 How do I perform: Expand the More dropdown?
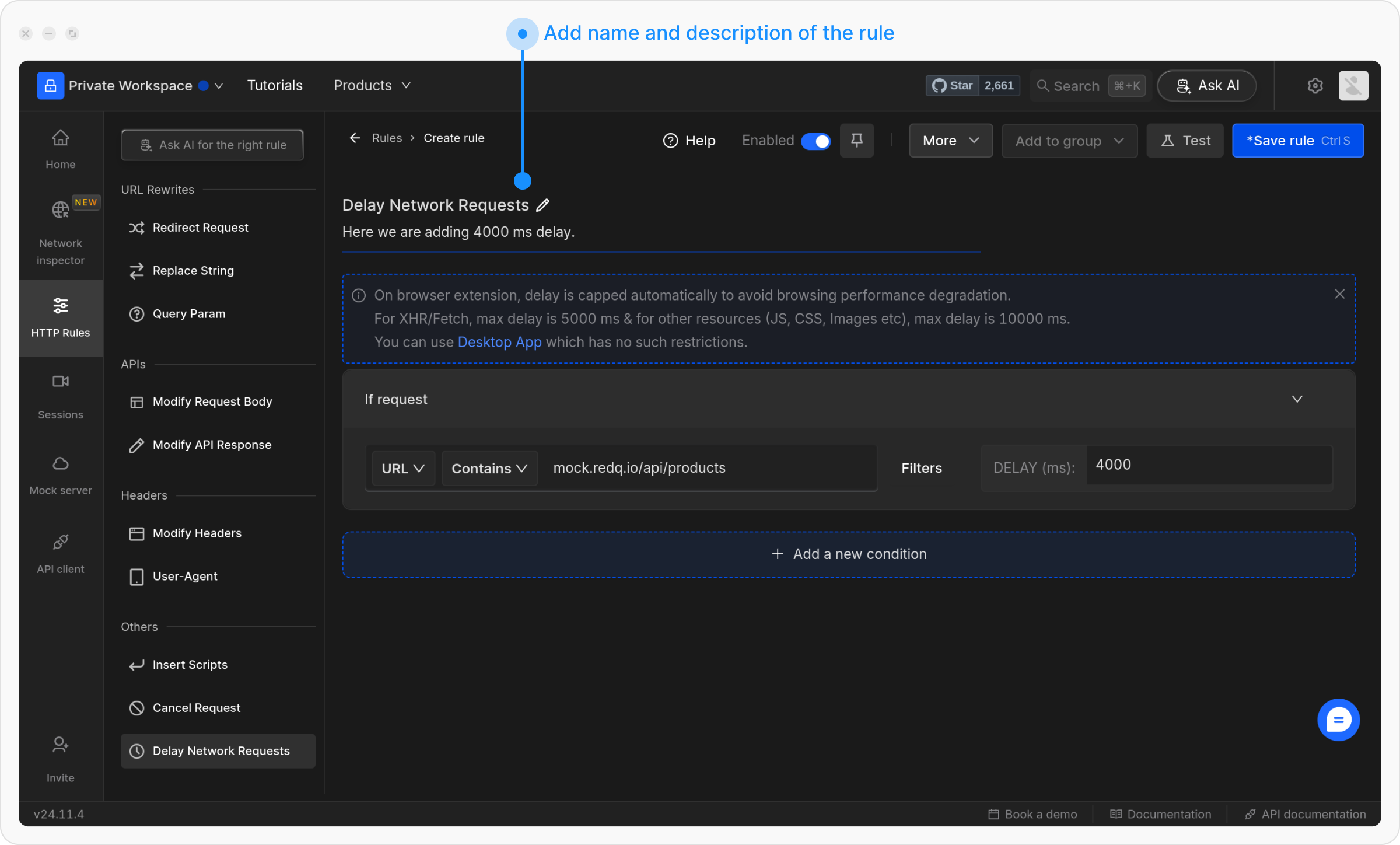(950, 141)
